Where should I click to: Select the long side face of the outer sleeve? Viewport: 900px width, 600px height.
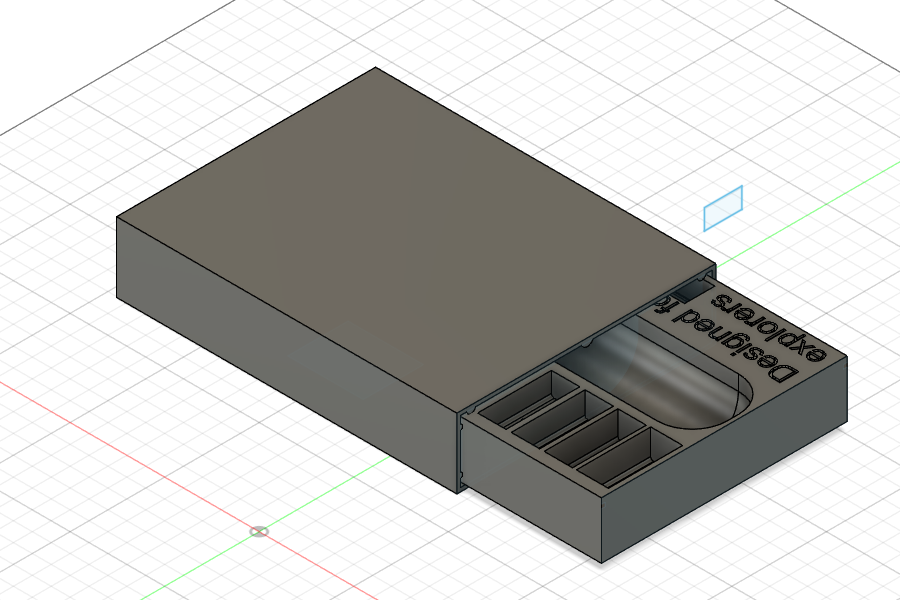(x=287, y=354)
